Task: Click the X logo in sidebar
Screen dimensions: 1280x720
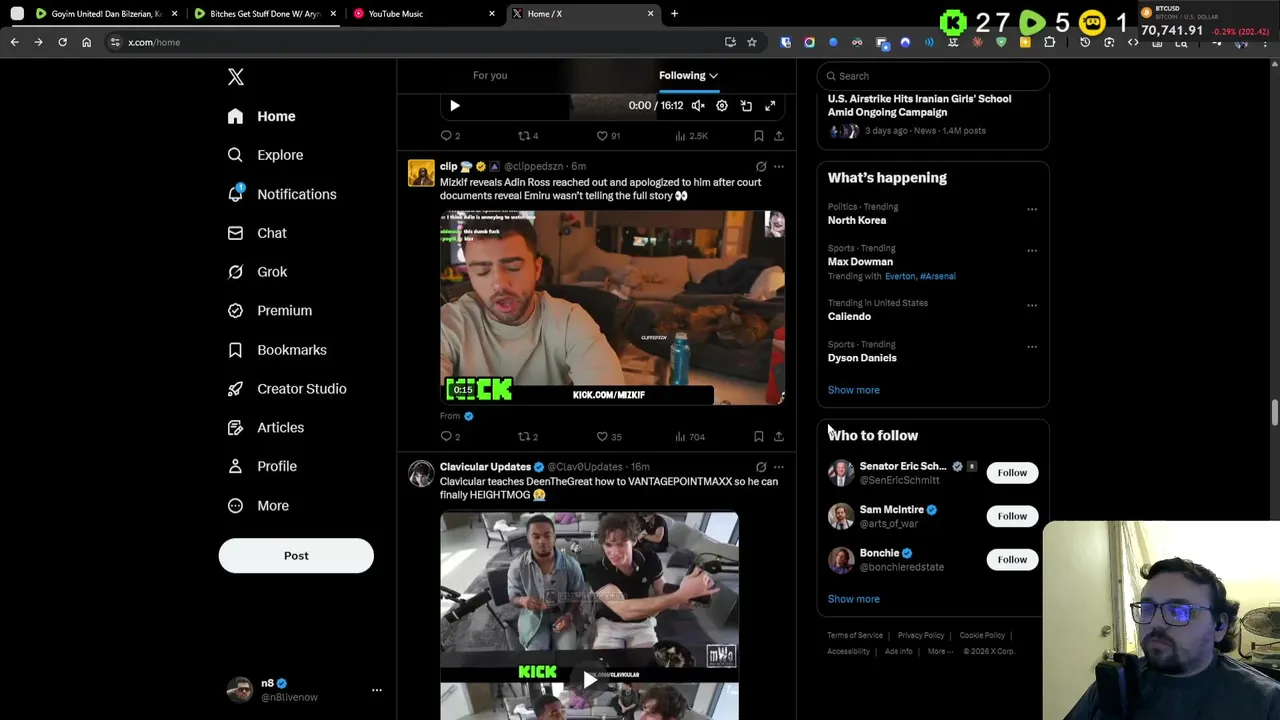Action: (235, 77)
